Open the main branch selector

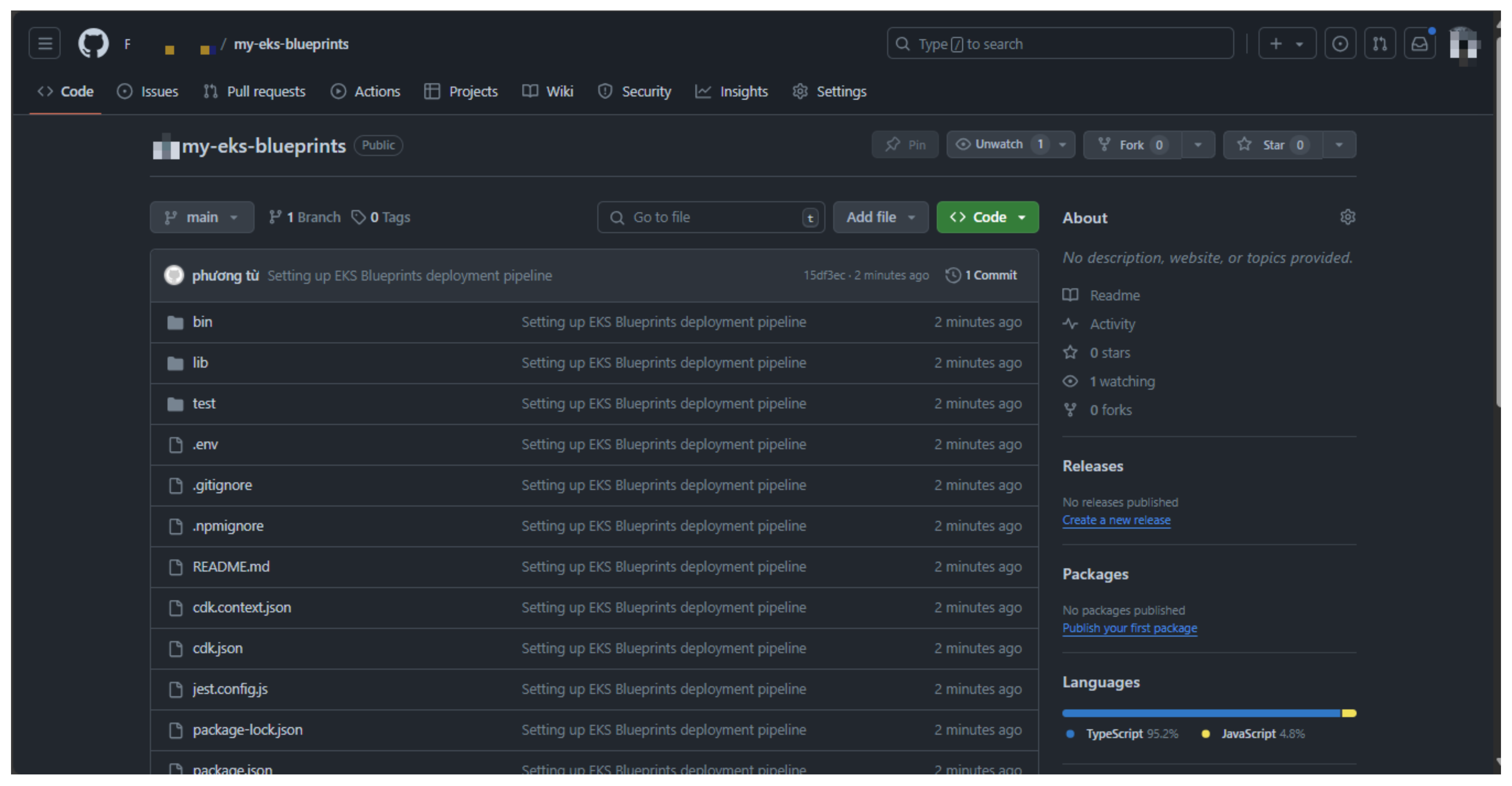(x=202, y=218)
